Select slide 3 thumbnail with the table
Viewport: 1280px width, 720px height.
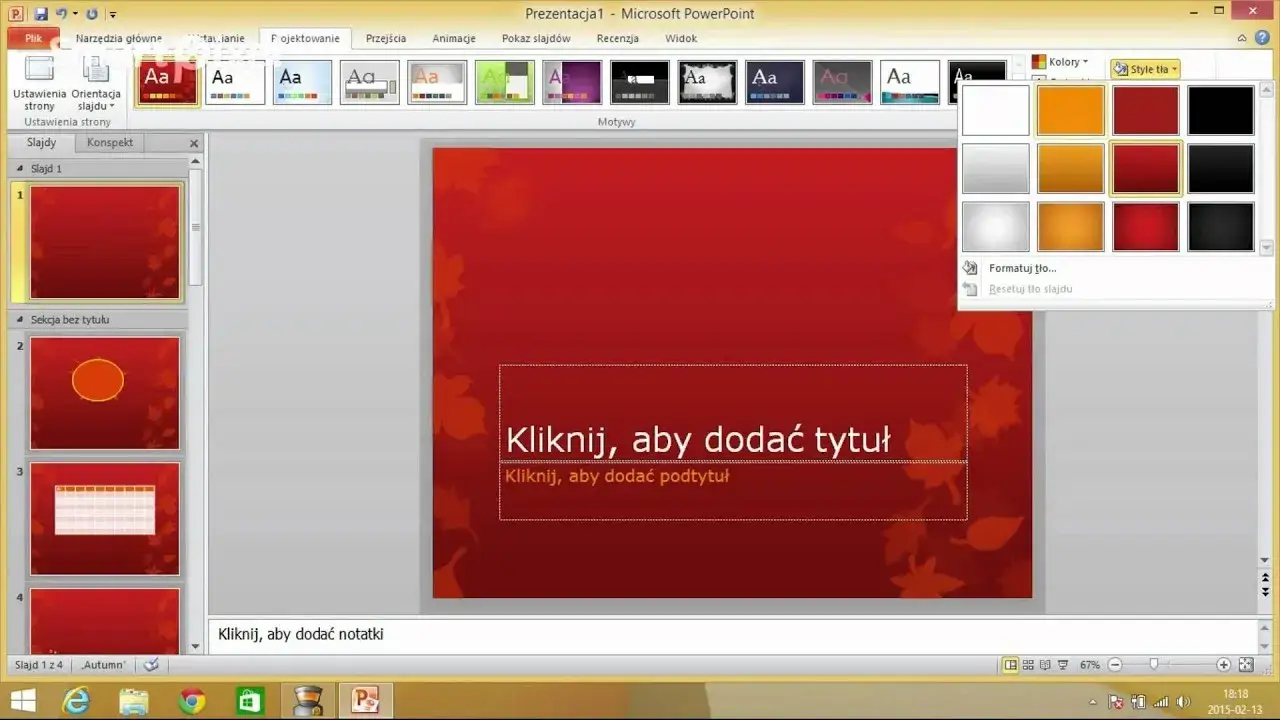tap(104, 518)
